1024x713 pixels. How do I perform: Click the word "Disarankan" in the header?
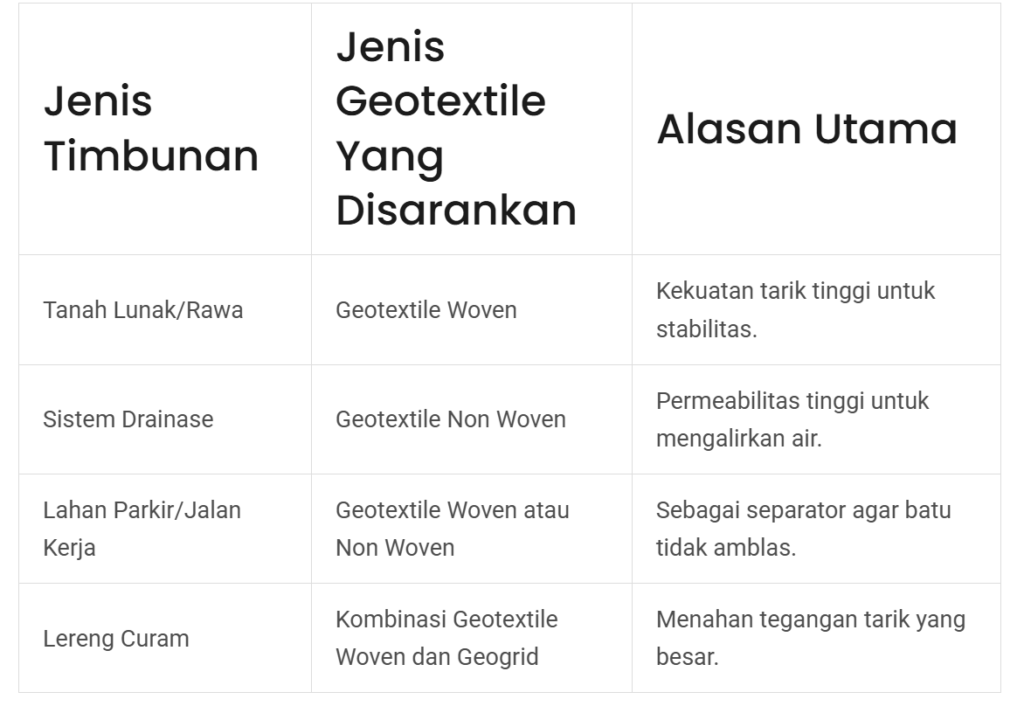[456, 211]
